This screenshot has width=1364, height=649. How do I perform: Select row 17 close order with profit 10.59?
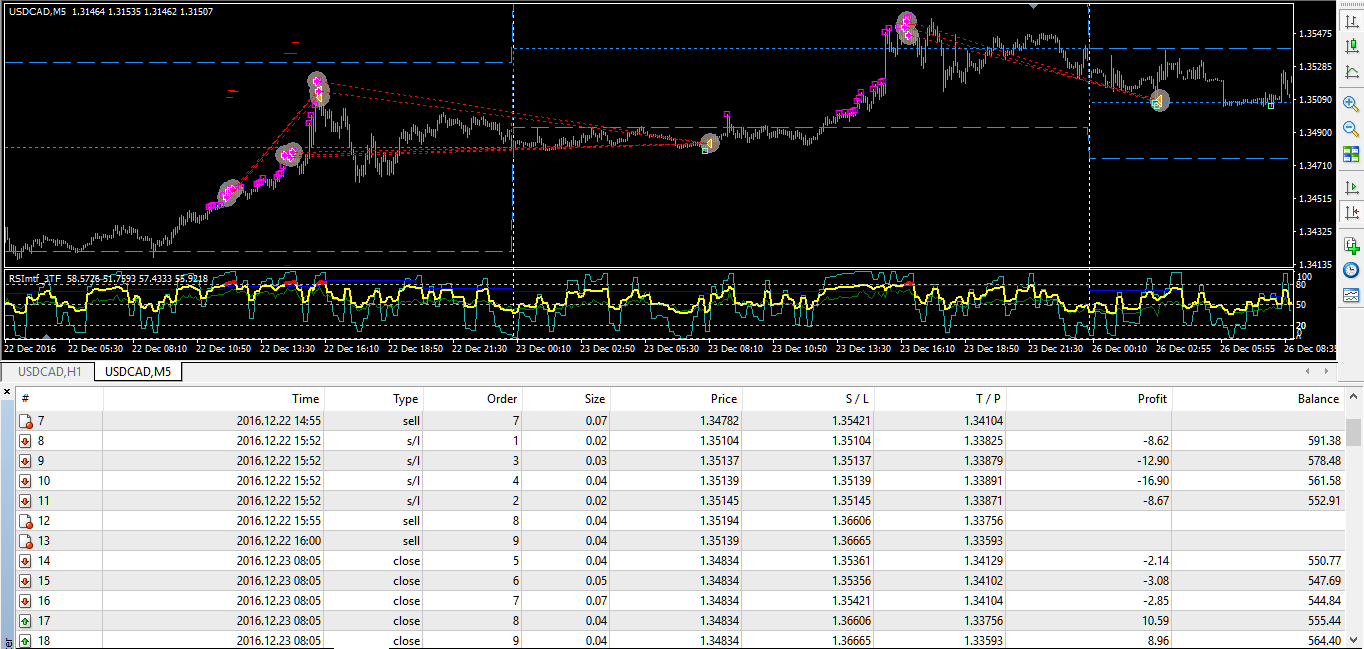click(x=680, y=621)
